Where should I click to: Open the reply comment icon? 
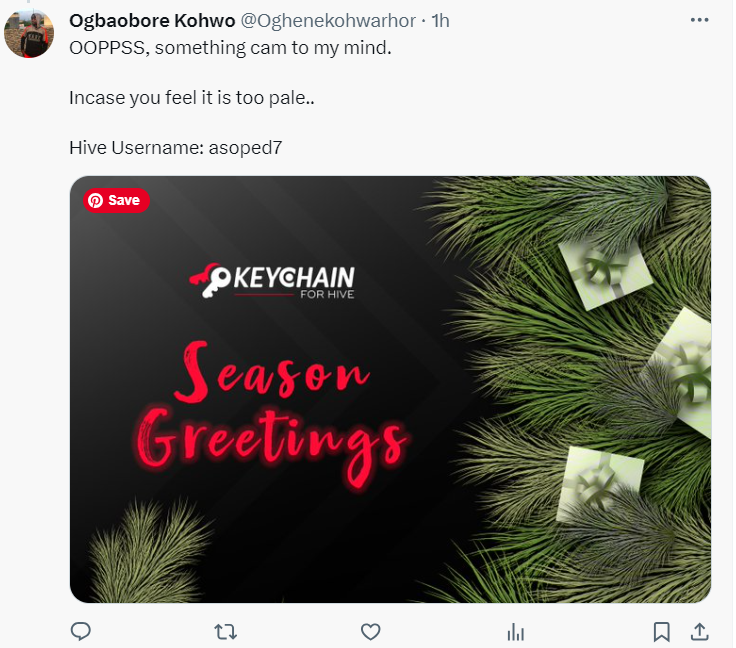click(x=81, y=631)
